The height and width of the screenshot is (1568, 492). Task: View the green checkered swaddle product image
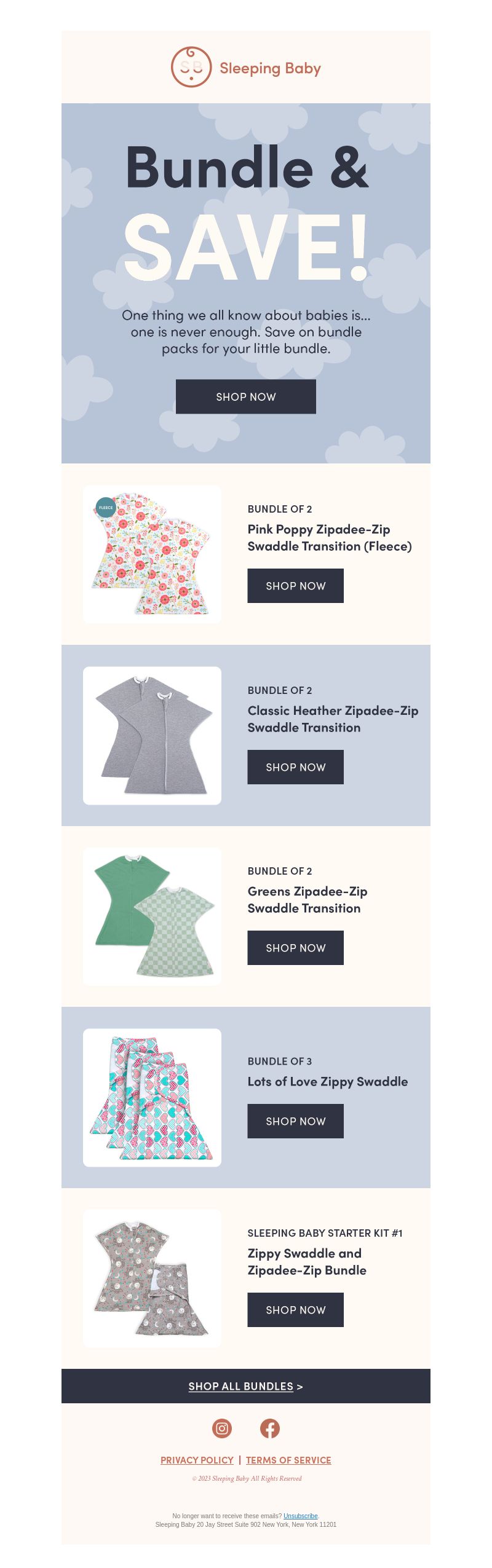tap(152, 916)
